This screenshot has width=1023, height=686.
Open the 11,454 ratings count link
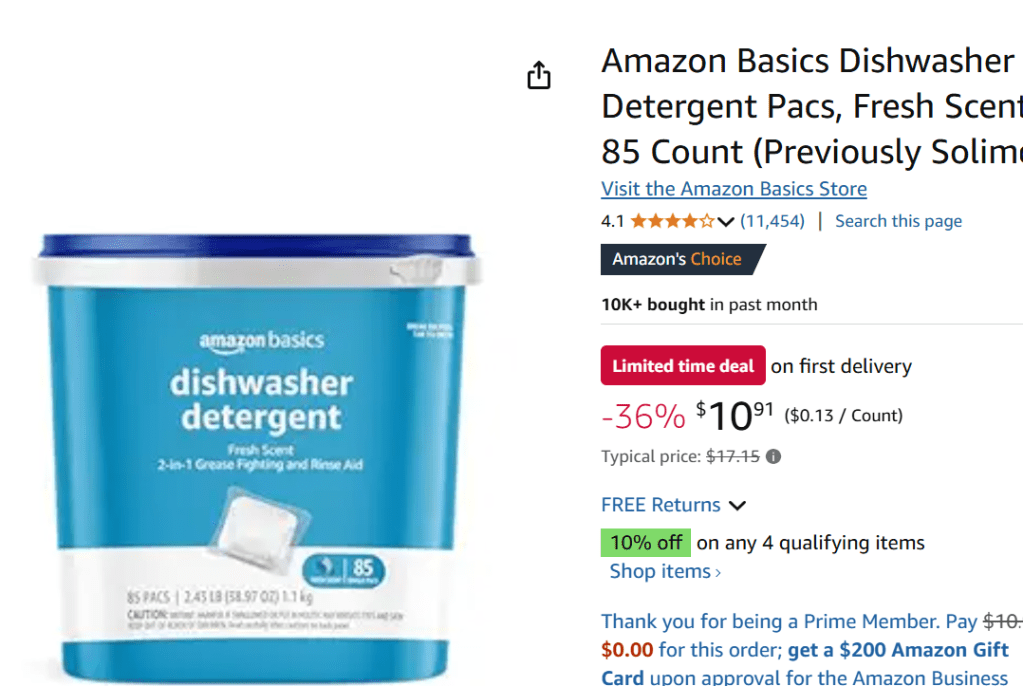click(x=772, y=221)
